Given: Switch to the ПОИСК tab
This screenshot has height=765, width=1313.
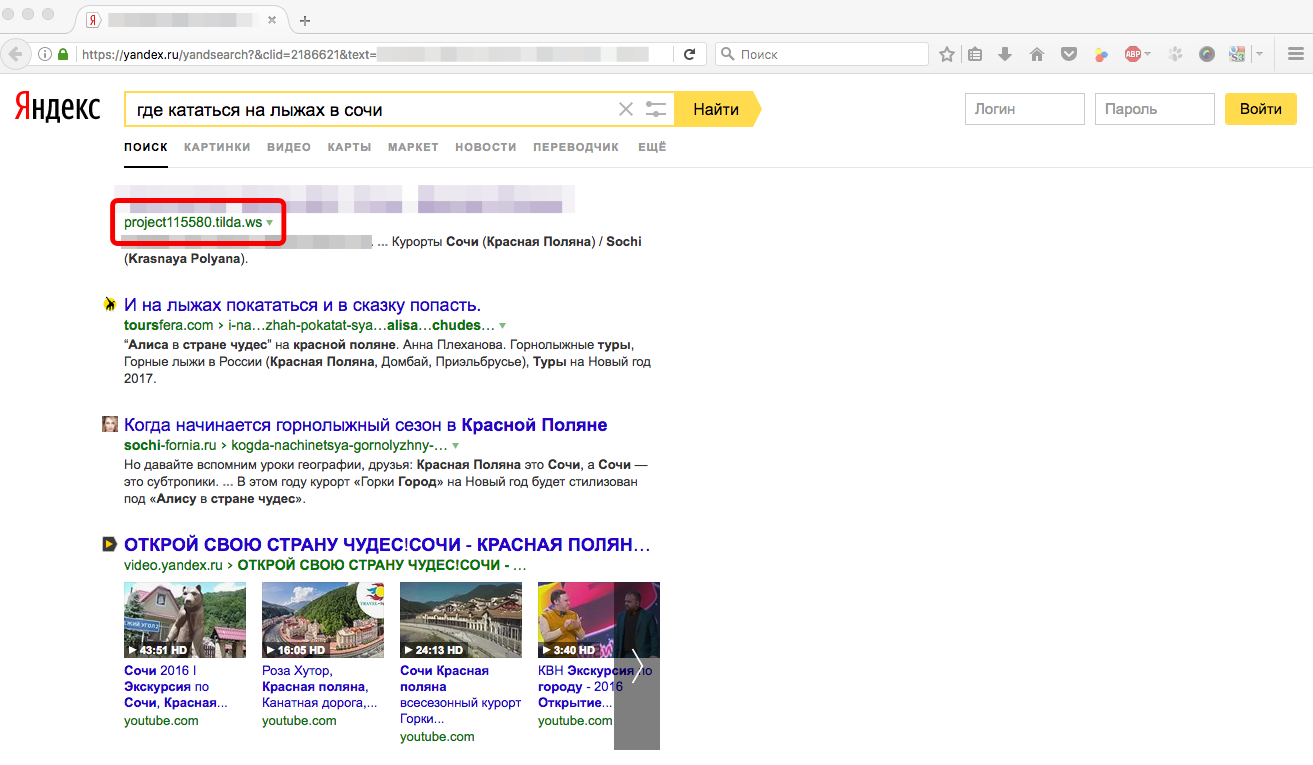Looking at the screenshot, I should coord(146,147).
